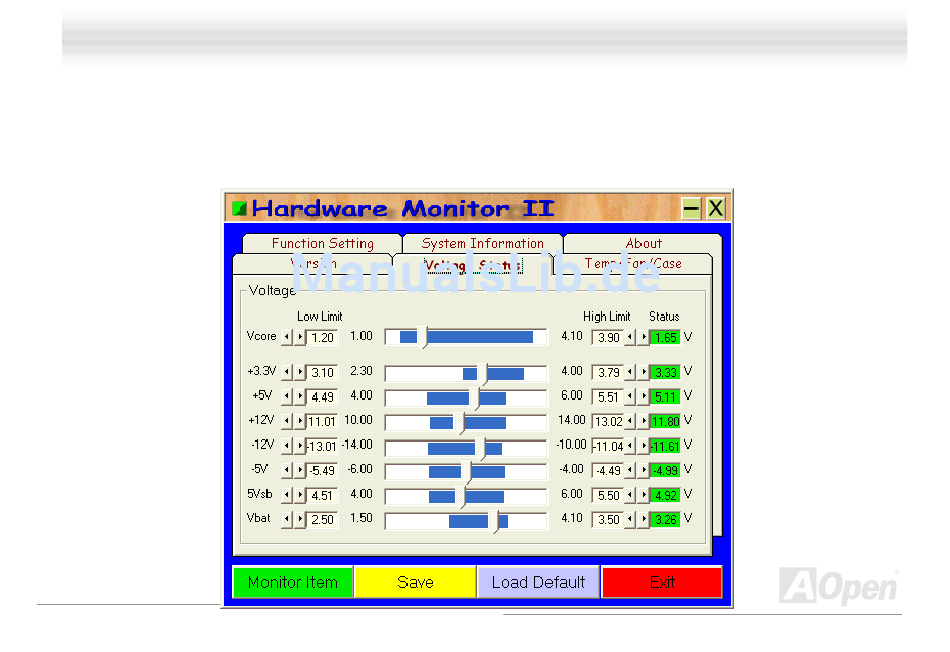Decrease -5V low limit with left arrow
The width and height of the screenshot is (950, 652).
click(287, 470)
